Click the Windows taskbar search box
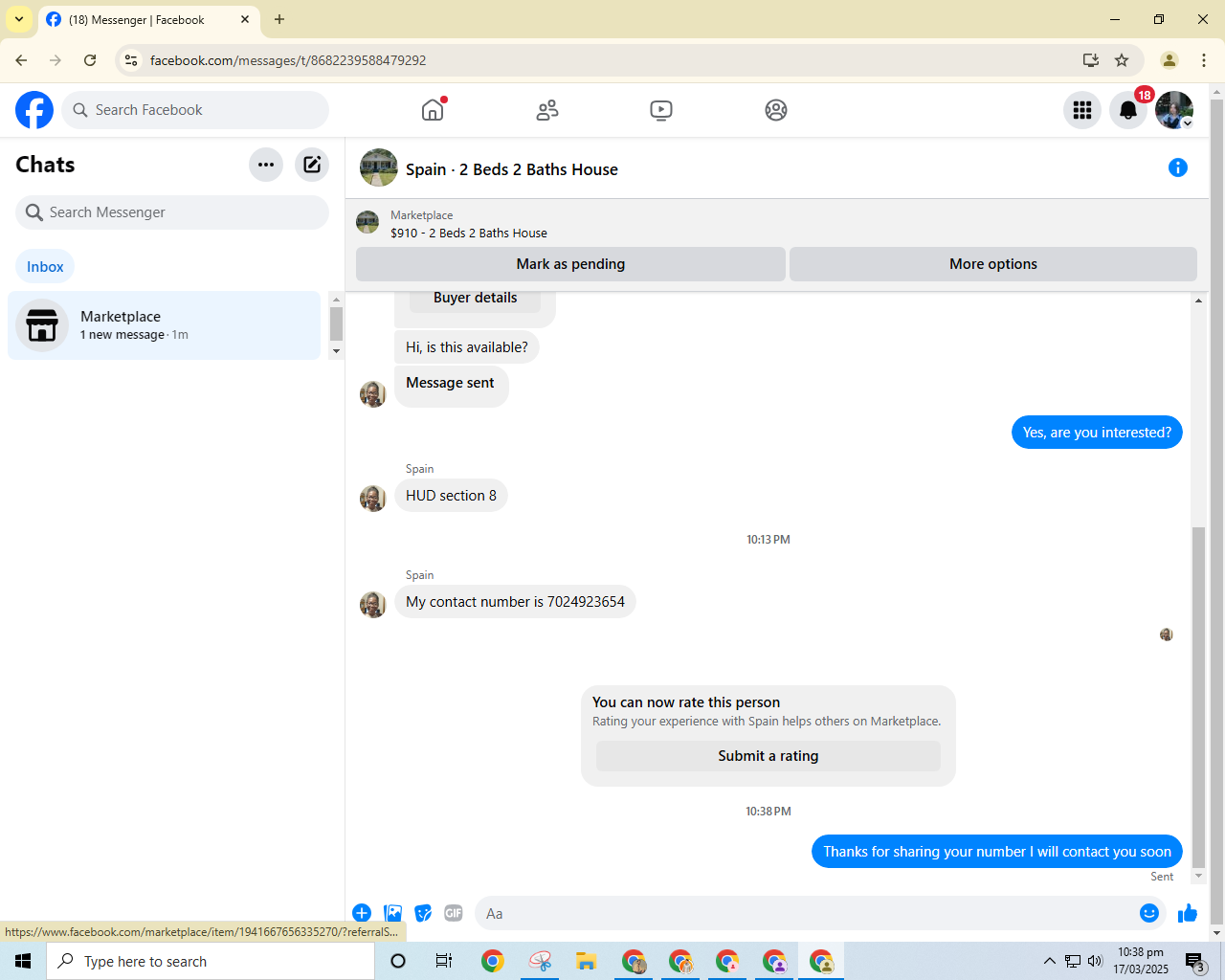Image resolution: width=1225 pixels, height=980 pixels. [211, 961]
